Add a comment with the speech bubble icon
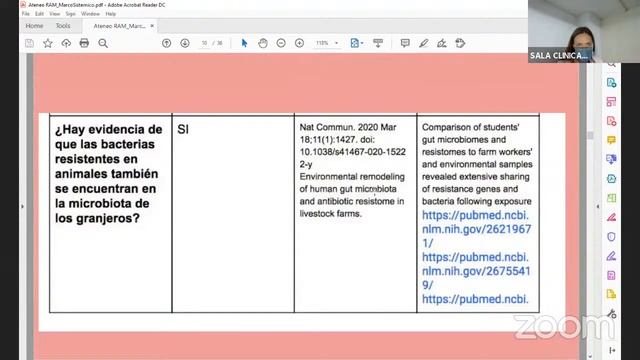This screenshot has height=360, width=640. (x=405, y=43)
